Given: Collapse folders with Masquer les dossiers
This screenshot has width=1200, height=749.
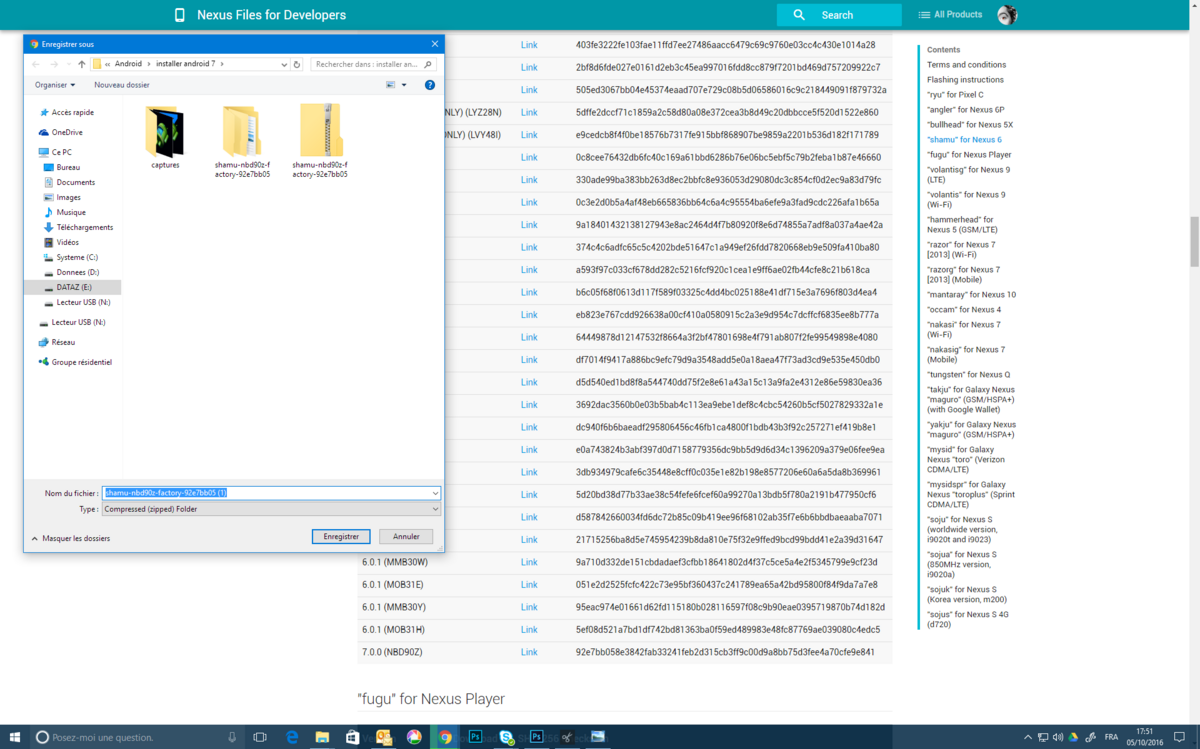Looking at the screenshot, I should 70,538.
